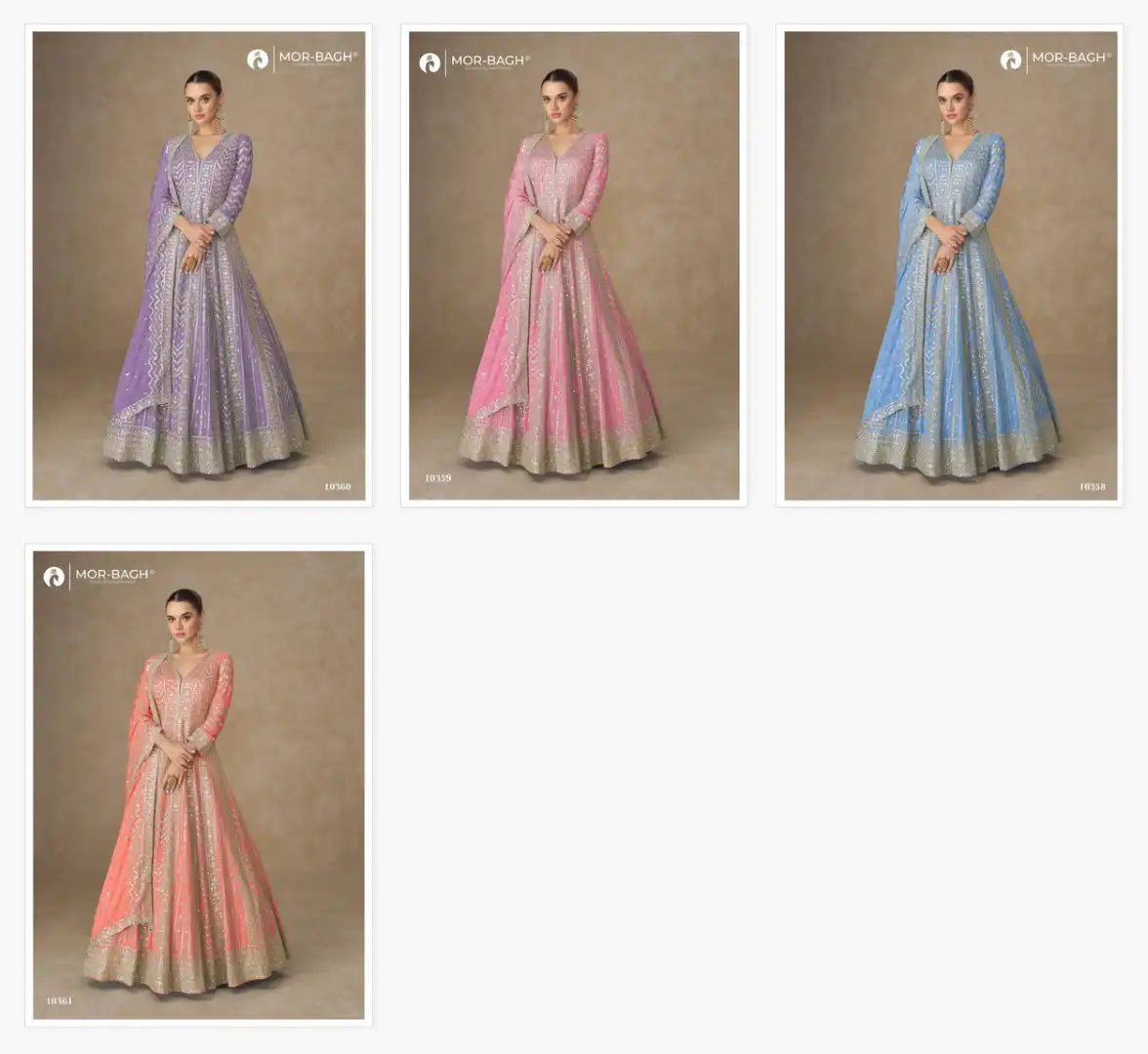
Task: Click the peach gown's embroidered hem border
Action: click(185, 972)
